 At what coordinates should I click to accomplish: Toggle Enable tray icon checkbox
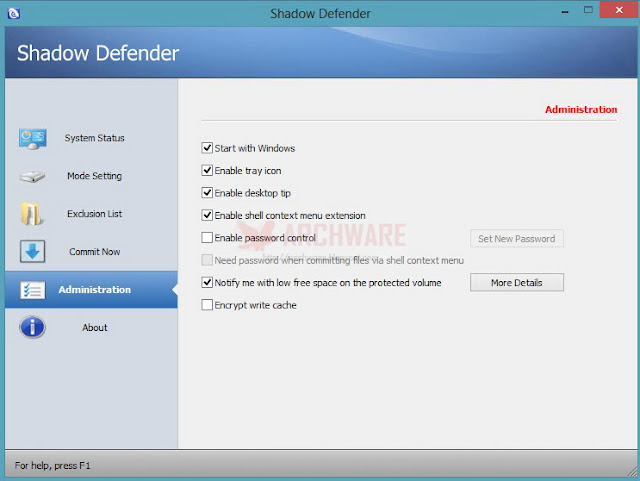207,170
